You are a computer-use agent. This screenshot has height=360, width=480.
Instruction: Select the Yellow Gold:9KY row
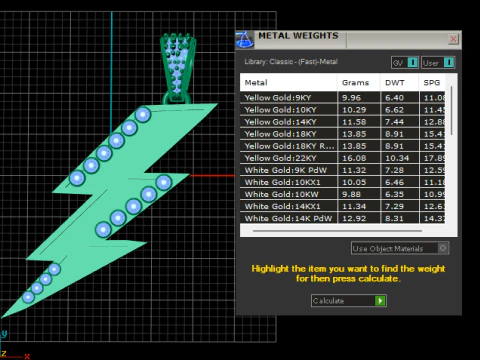click(x=342, y=98)
